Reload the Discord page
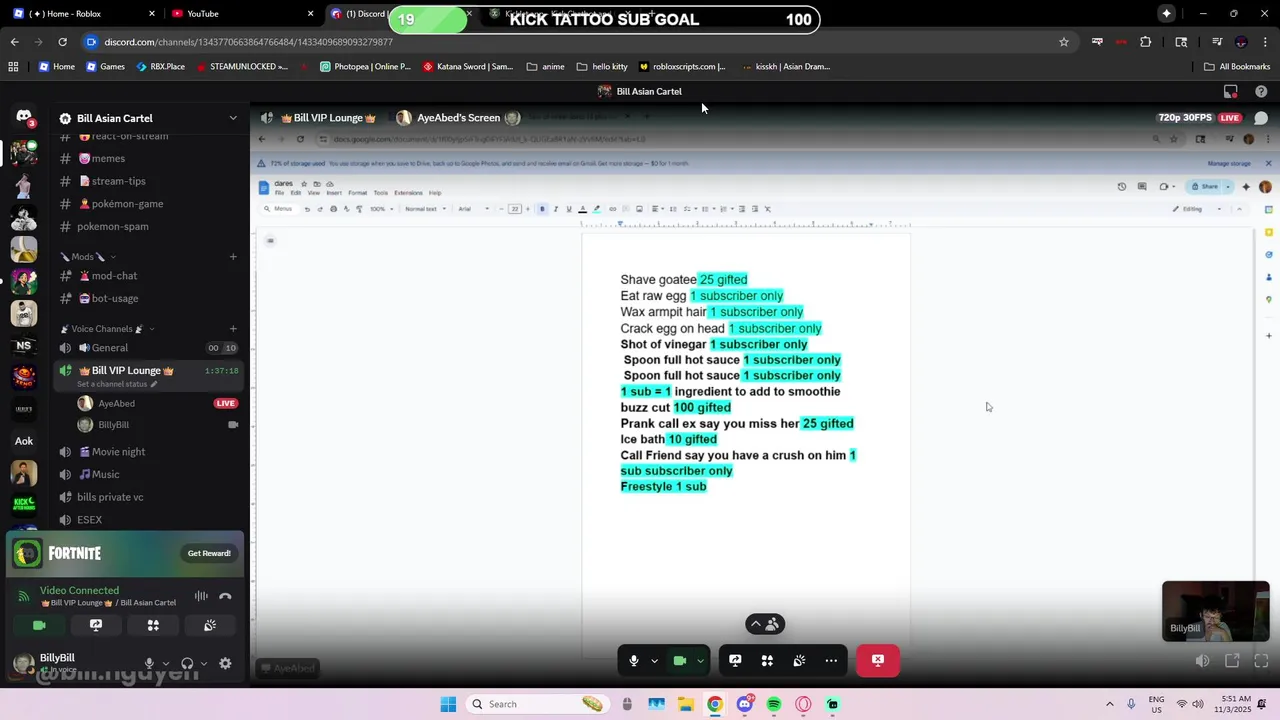 coord(62,42)
